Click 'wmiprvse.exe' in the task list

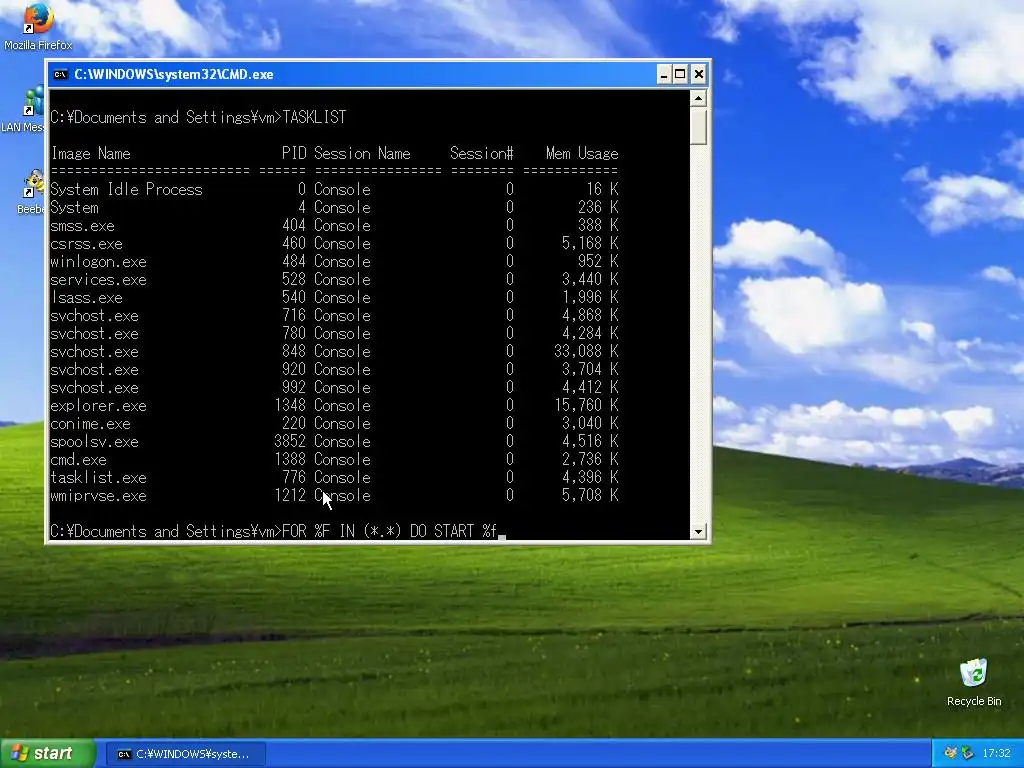tap(99, 496)
